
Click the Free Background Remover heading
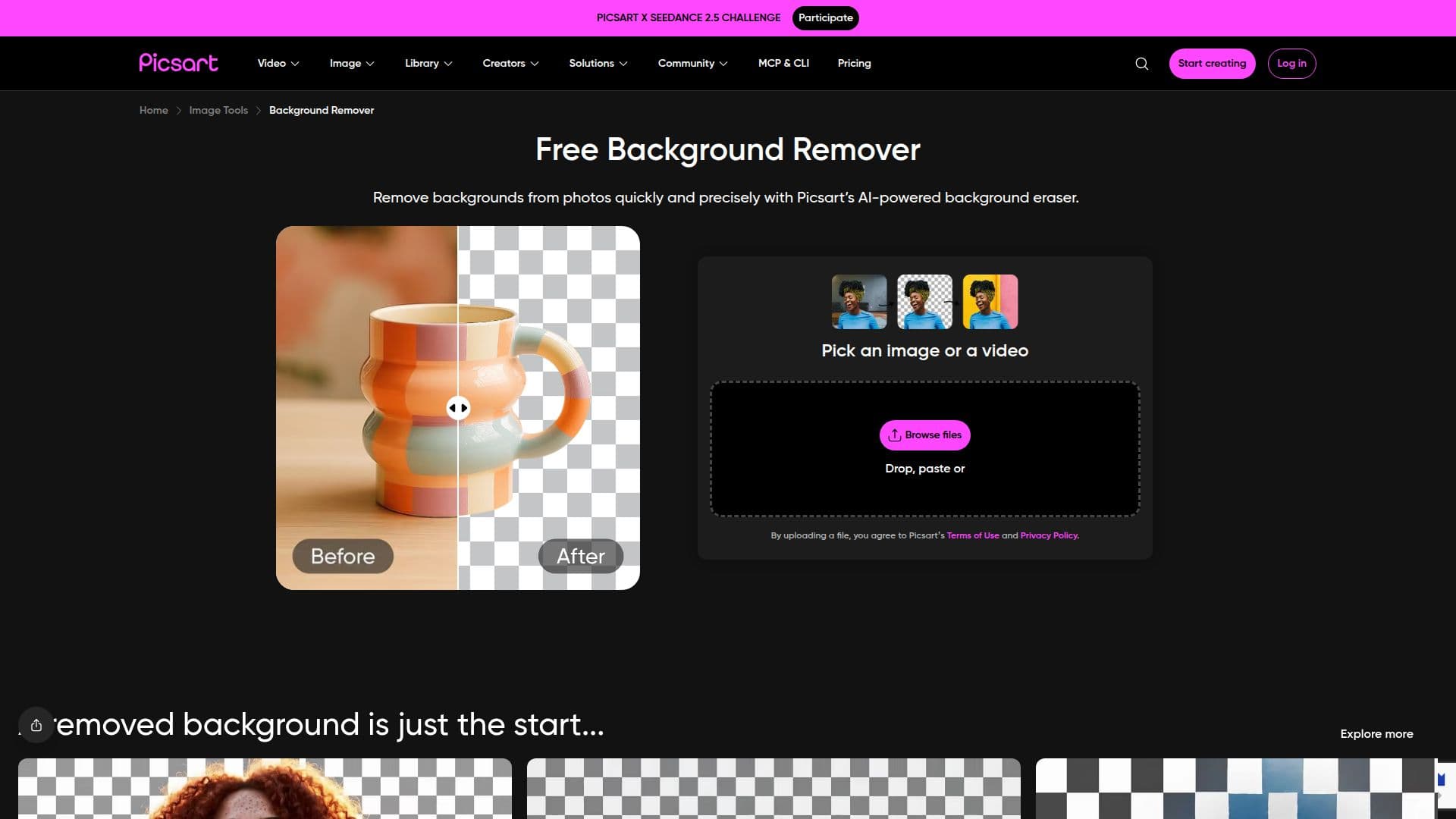(x=728, y=149)
